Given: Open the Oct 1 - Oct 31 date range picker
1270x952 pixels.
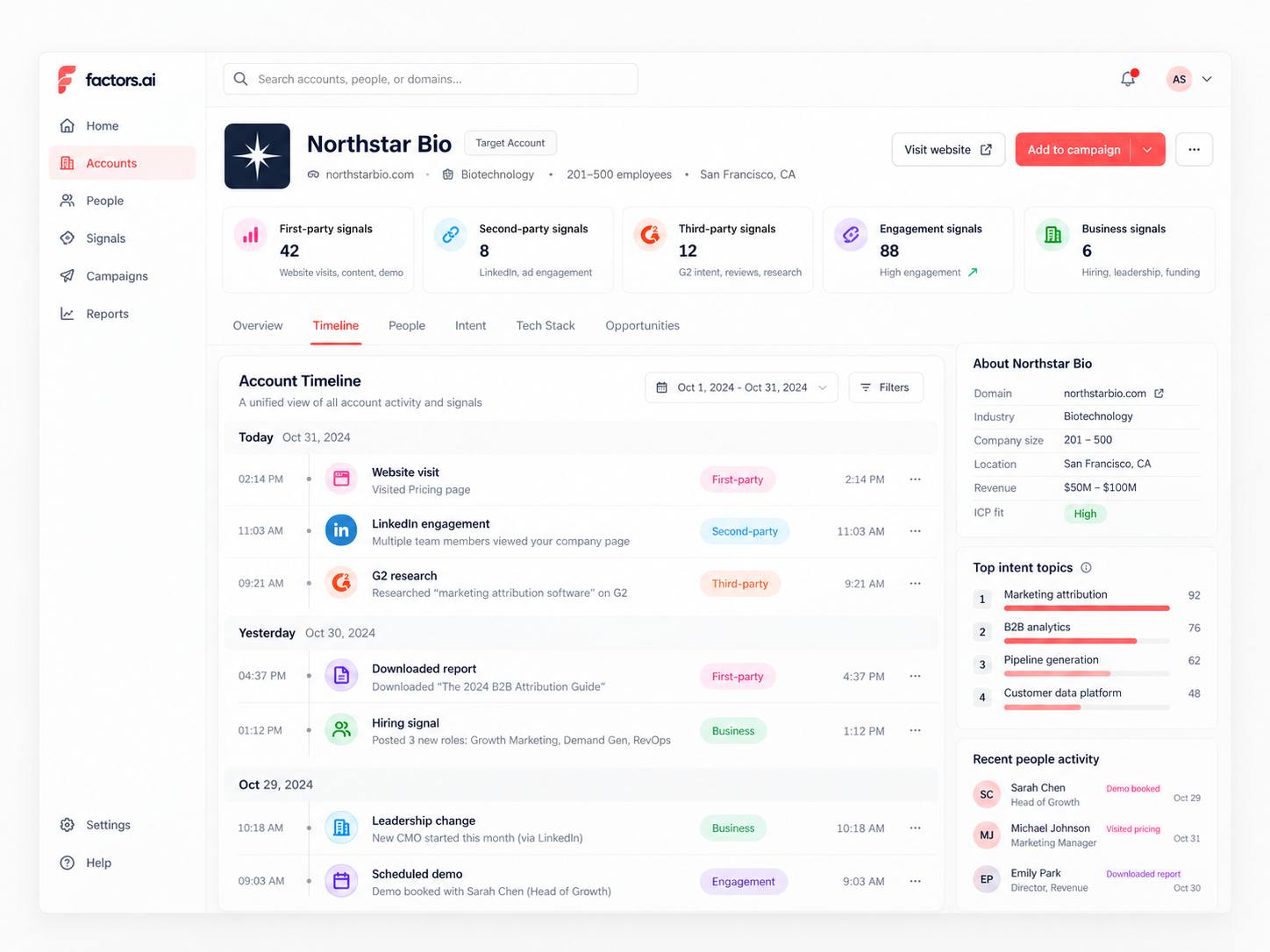Looking at the screenshot, I should tap(741, 387).
